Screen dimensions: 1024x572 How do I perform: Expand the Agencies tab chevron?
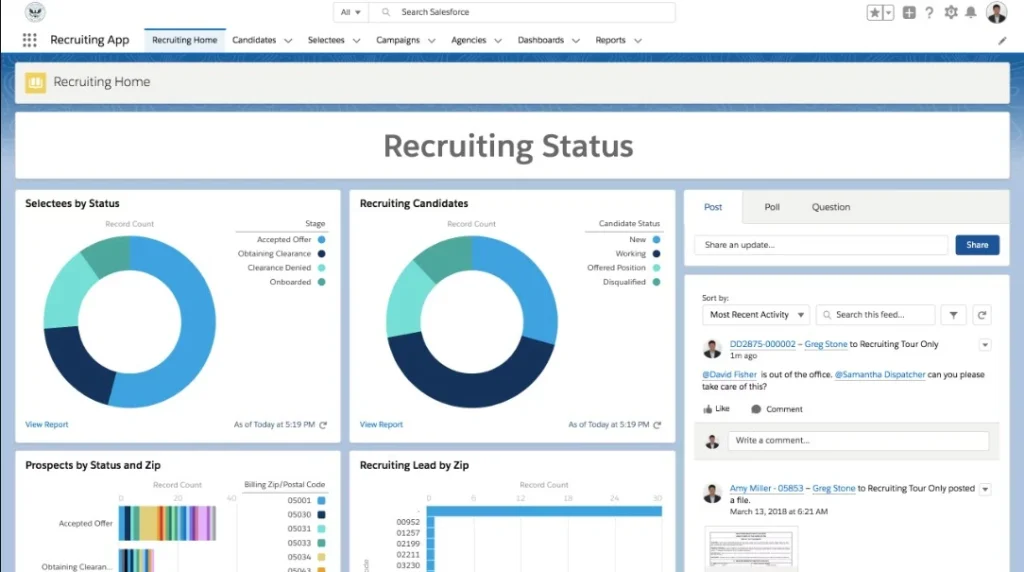point(498,40)
